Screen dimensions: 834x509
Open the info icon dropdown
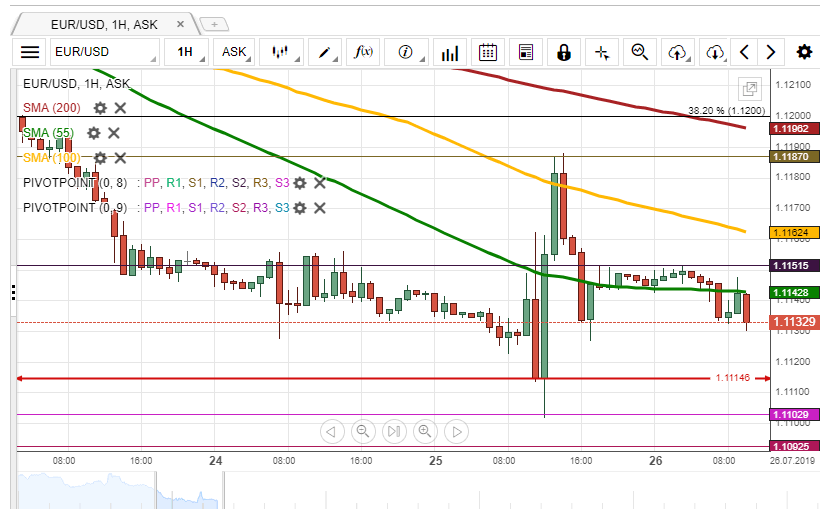tap(406, 52)
